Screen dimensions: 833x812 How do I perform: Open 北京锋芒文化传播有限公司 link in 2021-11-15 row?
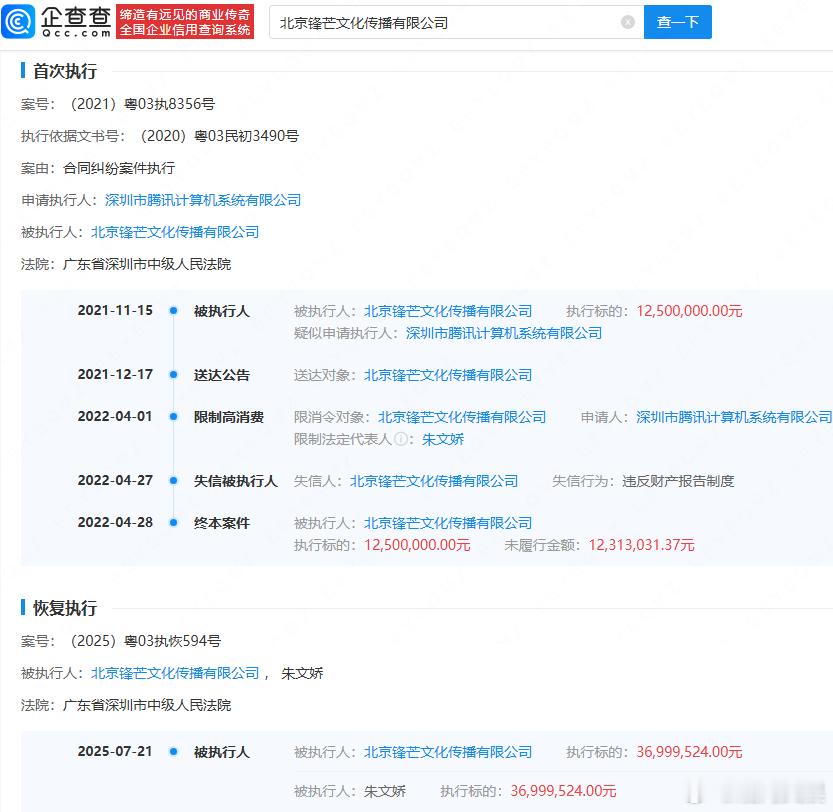point(448,311)
